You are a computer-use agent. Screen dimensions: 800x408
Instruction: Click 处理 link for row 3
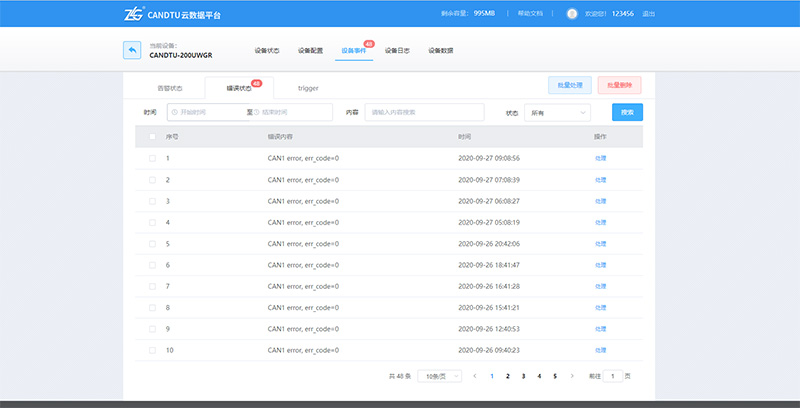pos(600,201)
